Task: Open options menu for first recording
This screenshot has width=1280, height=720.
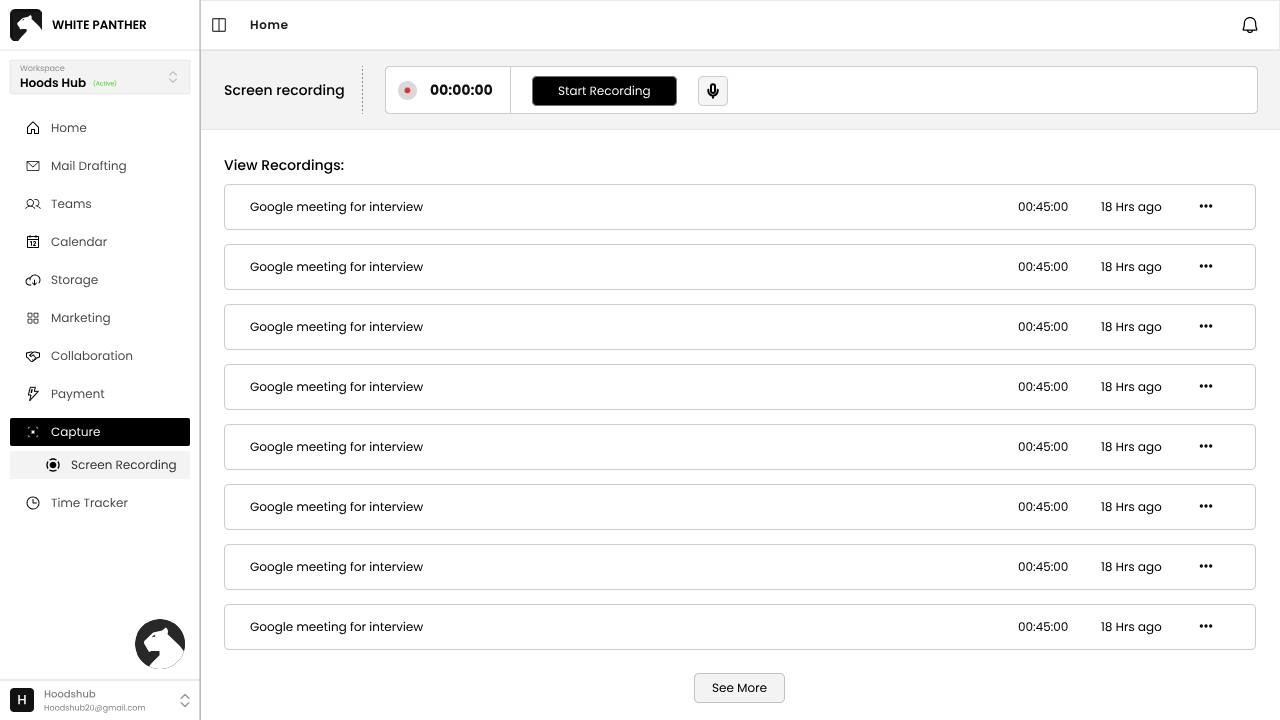Action: point(1205,207)
